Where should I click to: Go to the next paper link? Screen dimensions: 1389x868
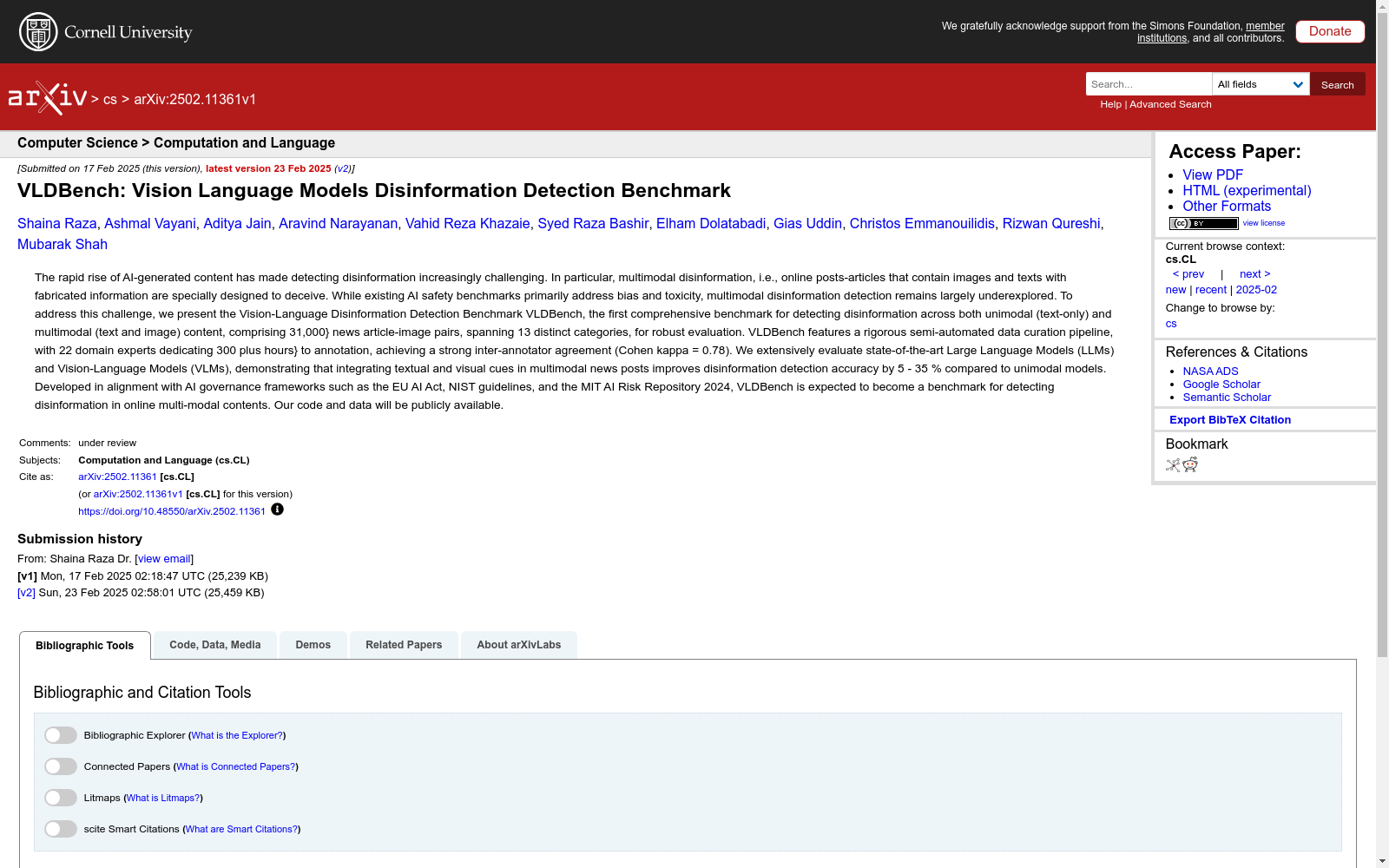(x=1255, y=274)
